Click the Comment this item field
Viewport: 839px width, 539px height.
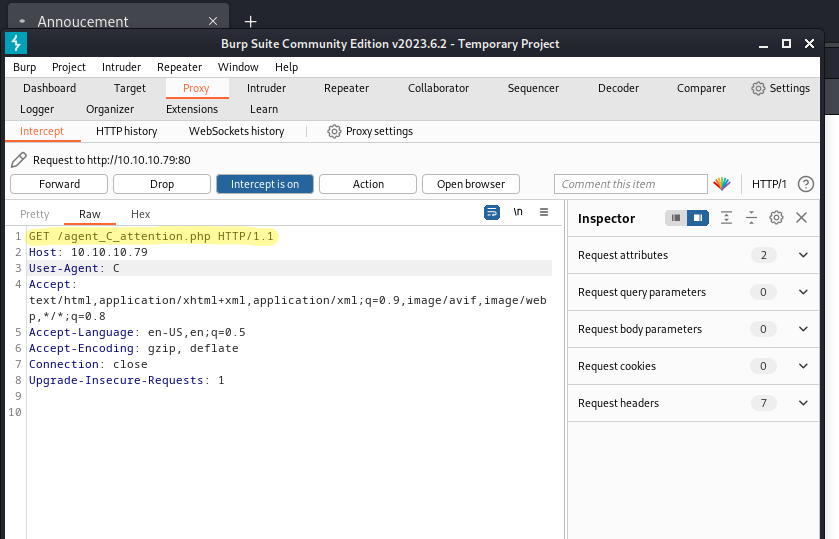click(630, 184)
